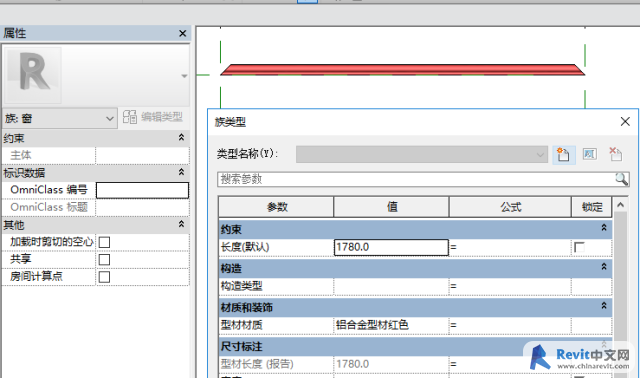Click the Delete Type icon
Image resolution: width=640 pixels, height=378 pixels.
616,154
